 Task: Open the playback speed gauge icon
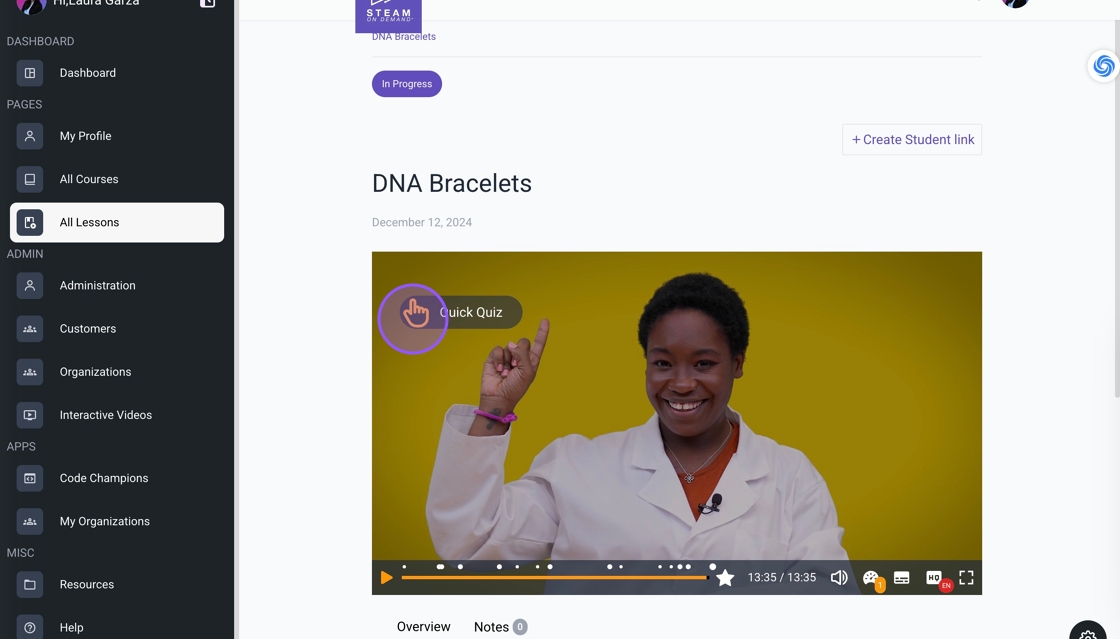(871, 578)
